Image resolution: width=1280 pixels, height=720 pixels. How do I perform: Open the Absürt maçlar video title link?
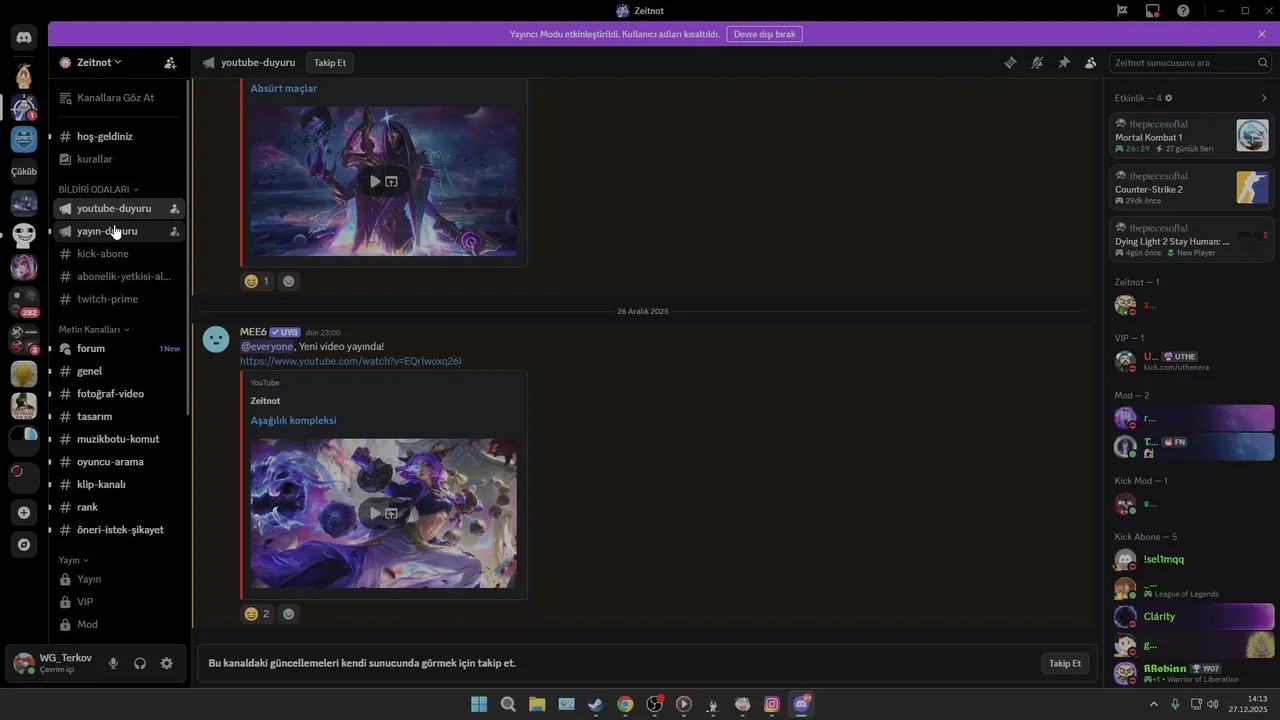284,88
